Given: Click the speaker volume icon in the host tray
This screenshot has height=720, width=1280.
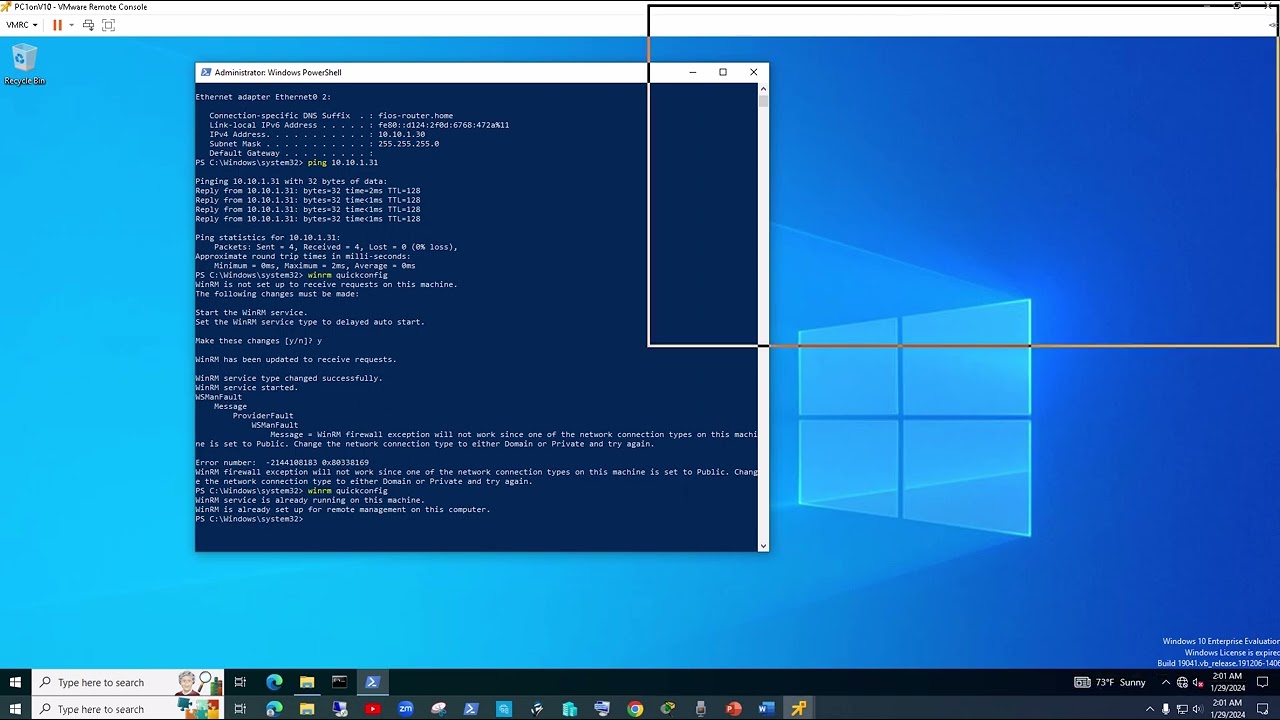Looking at the screenshot, I should pos(1197,709).
